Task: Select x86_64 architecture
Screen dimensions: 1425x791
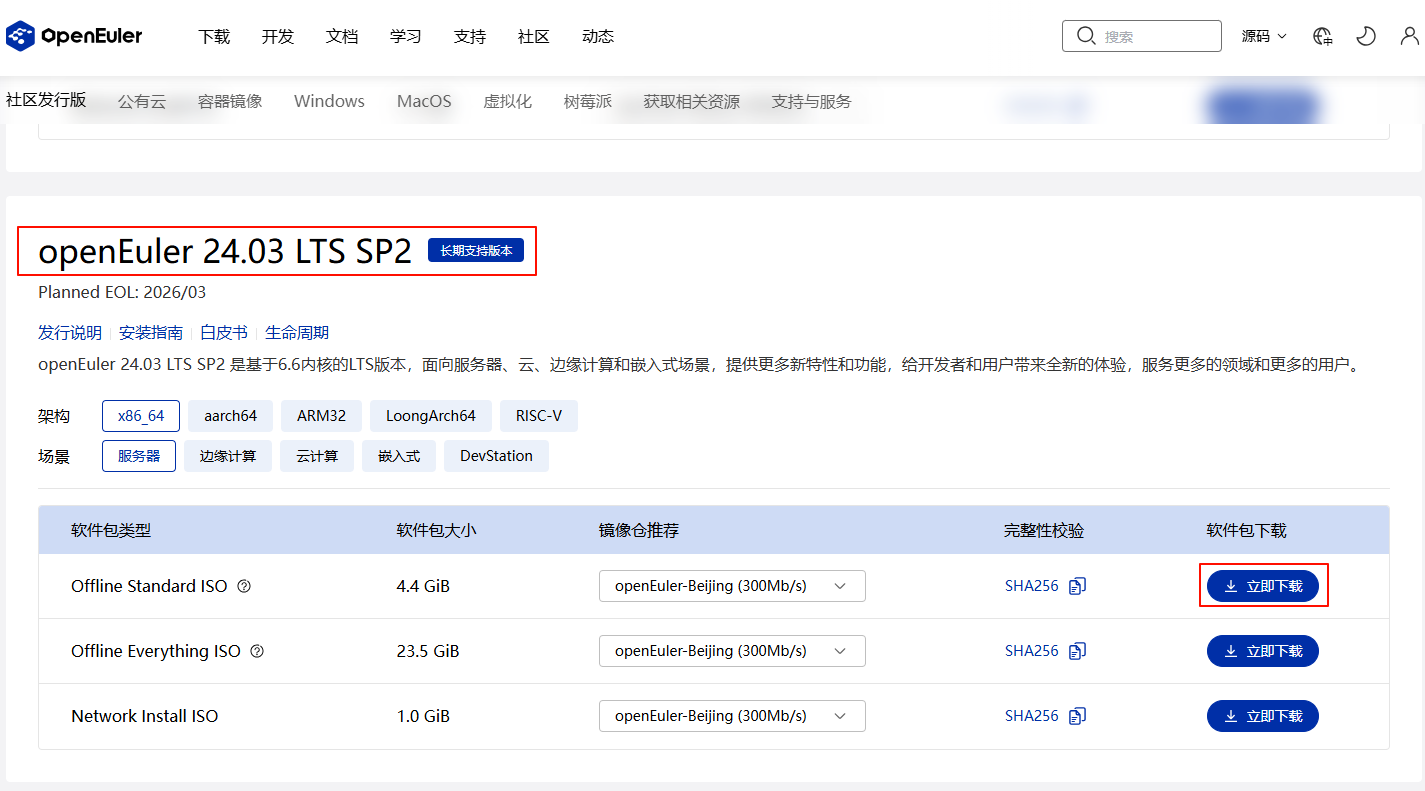Action: tap(141, 416)
